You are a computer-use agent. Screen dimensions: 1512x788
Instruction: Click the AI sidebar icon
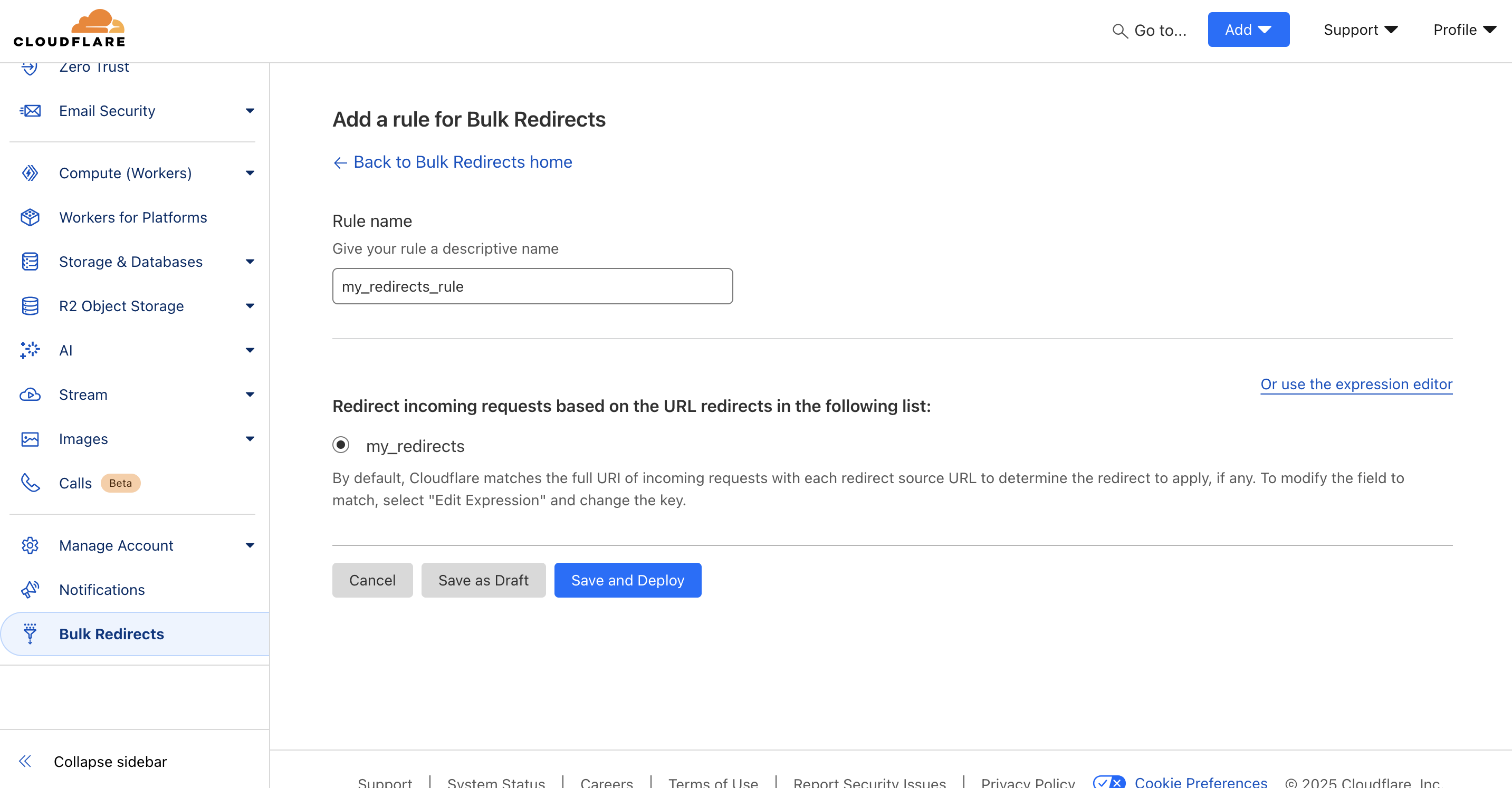click(x=31, y=350)
